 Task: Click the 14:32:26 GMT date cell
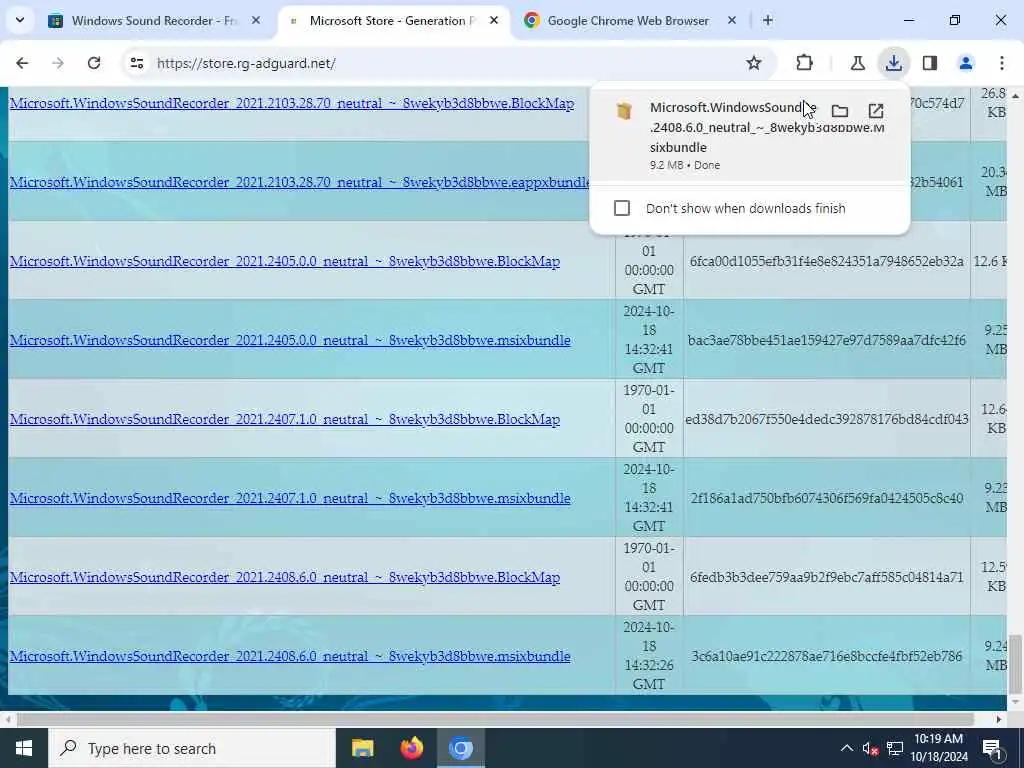[648, 656]
